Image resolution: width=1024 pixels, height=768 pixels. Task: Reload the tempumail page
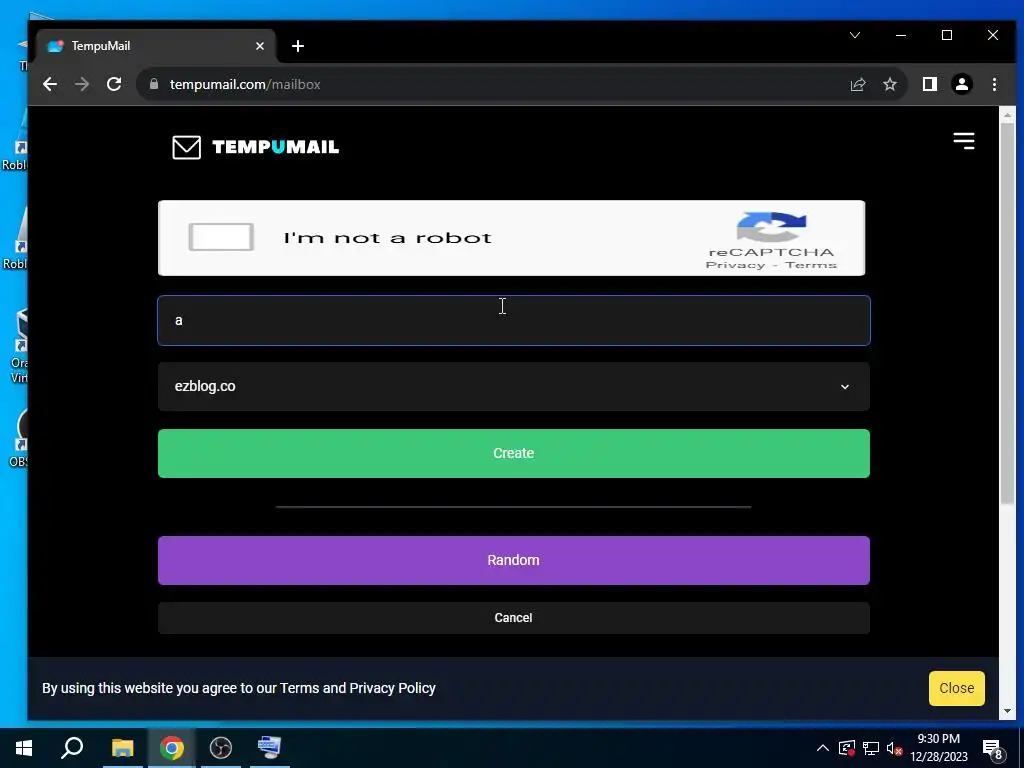pyautogui.click(x=114, y=84)
